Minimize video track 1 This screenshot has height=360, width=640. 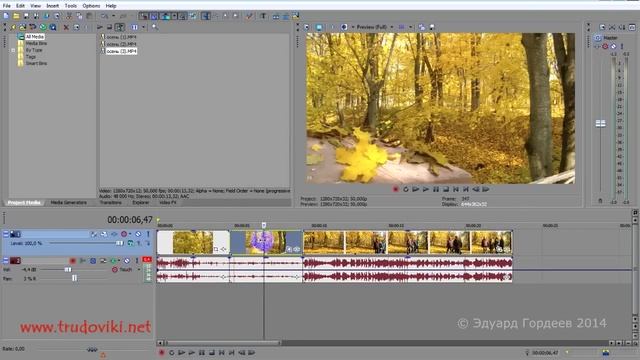6,234
